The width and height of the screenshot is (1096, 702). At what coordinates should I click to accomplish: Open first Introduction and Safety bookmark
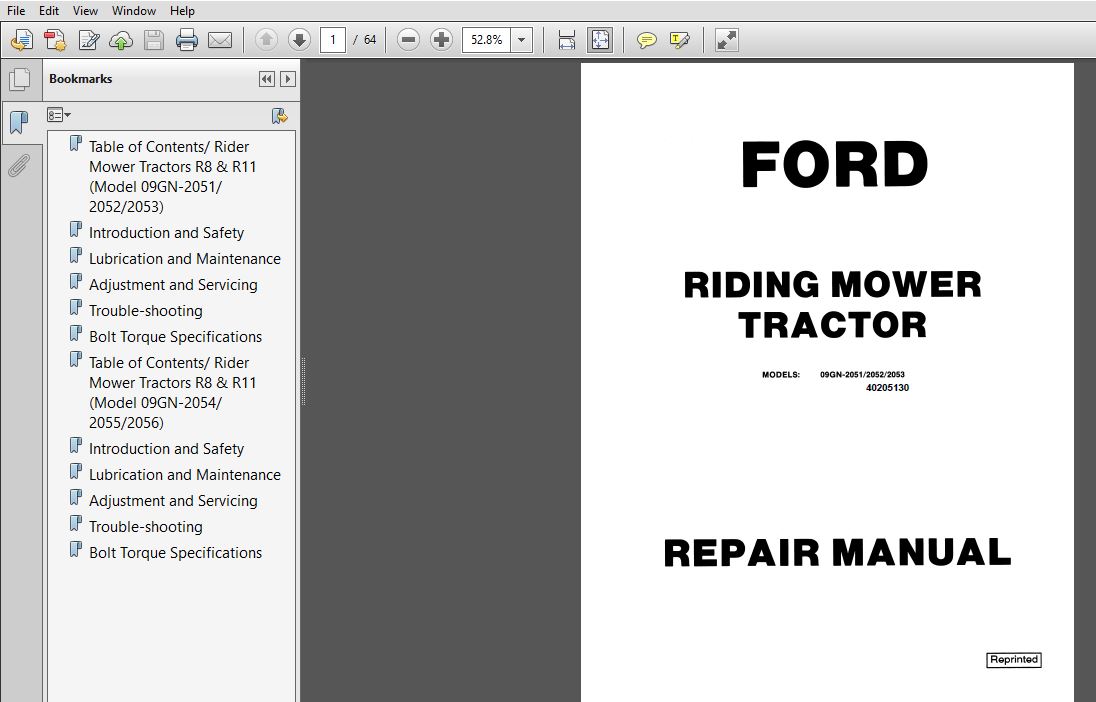pyautogui.click(x=166, y=233)
